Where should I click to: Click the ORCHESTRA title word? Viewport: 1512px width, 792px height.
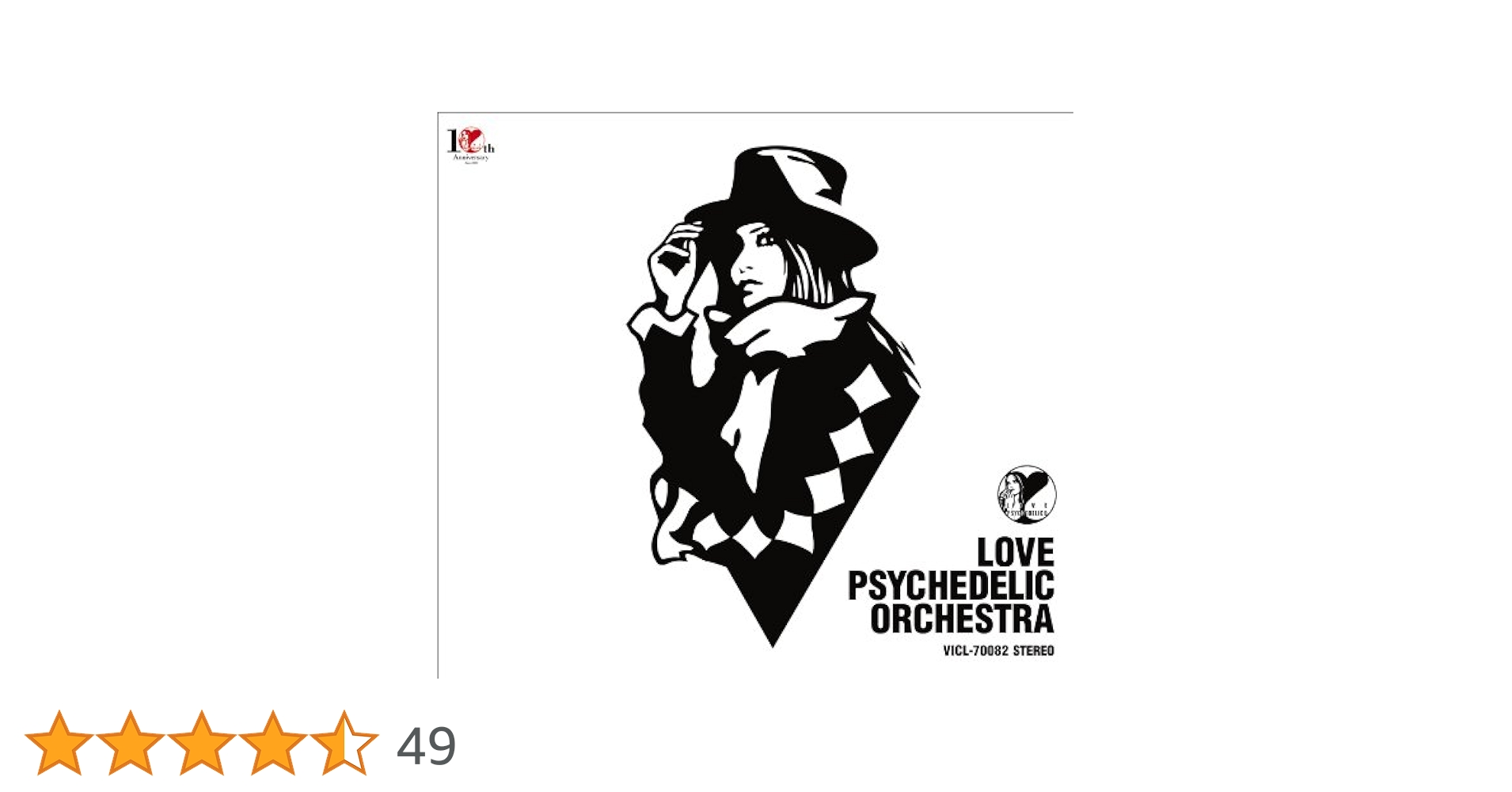pyautogui.click(x=962, y=619)
